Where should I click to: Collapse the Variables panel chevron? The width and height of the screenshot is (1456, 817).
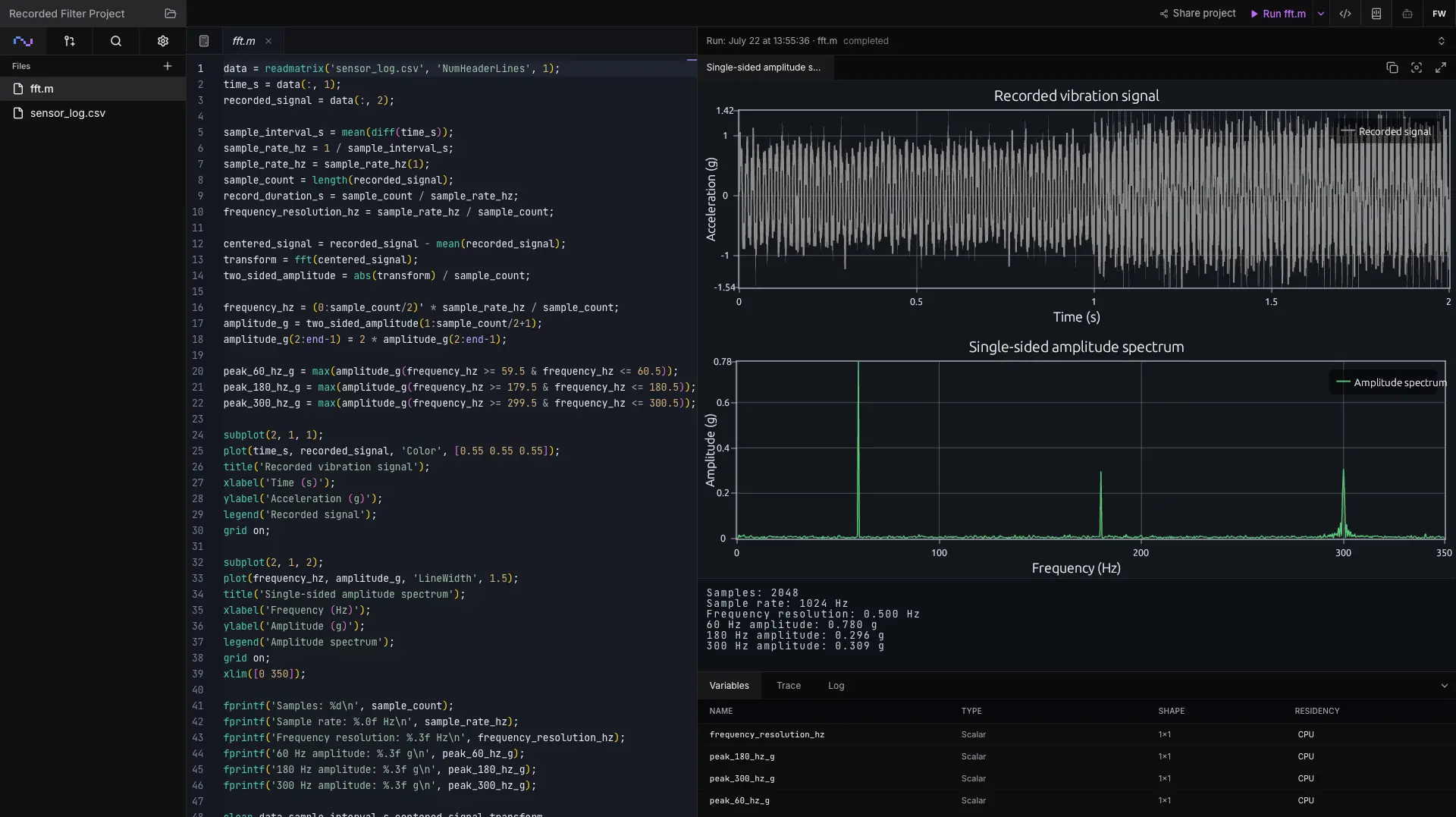click(x=1445, y=686)
